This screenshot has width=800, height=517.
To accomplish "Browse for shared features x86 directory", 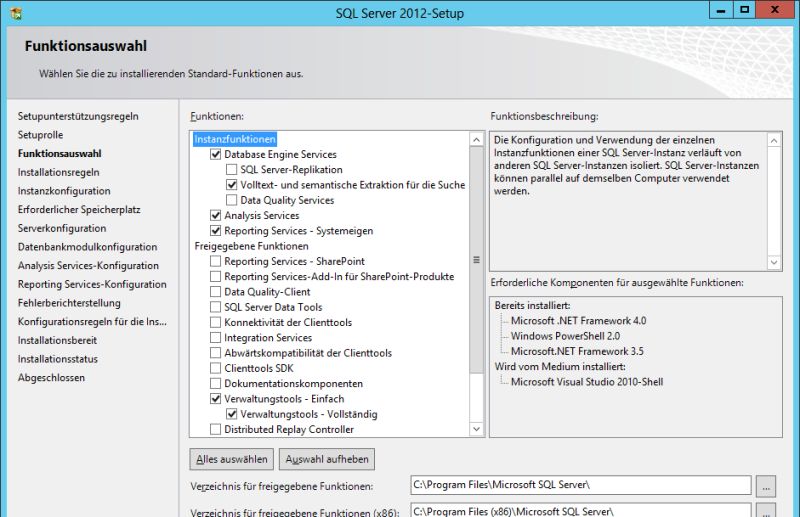I will (766, 510).
